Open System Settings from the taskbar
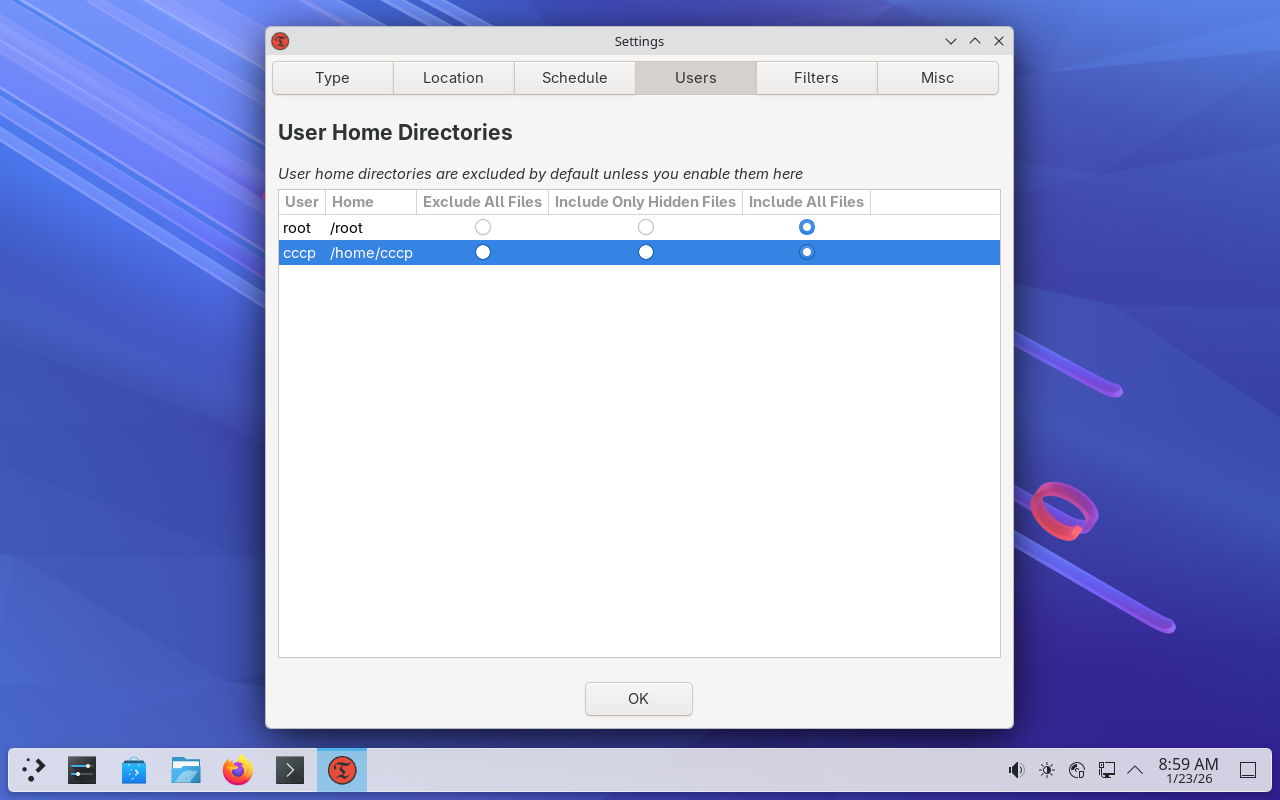The image size is (1280, 800). [82, 770]
